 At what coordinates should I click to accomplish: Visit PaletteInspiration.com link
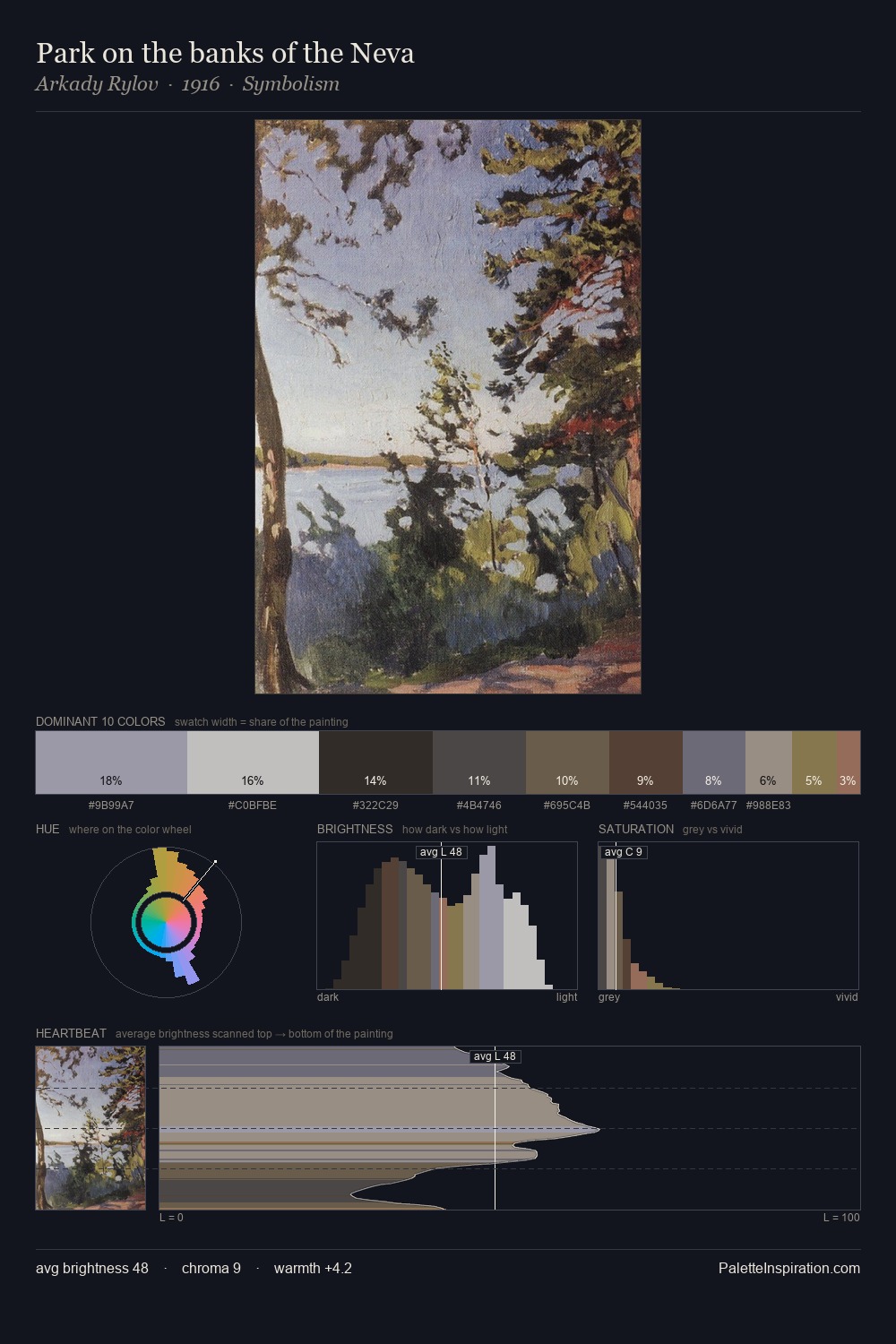click(x=789, y=1268)
